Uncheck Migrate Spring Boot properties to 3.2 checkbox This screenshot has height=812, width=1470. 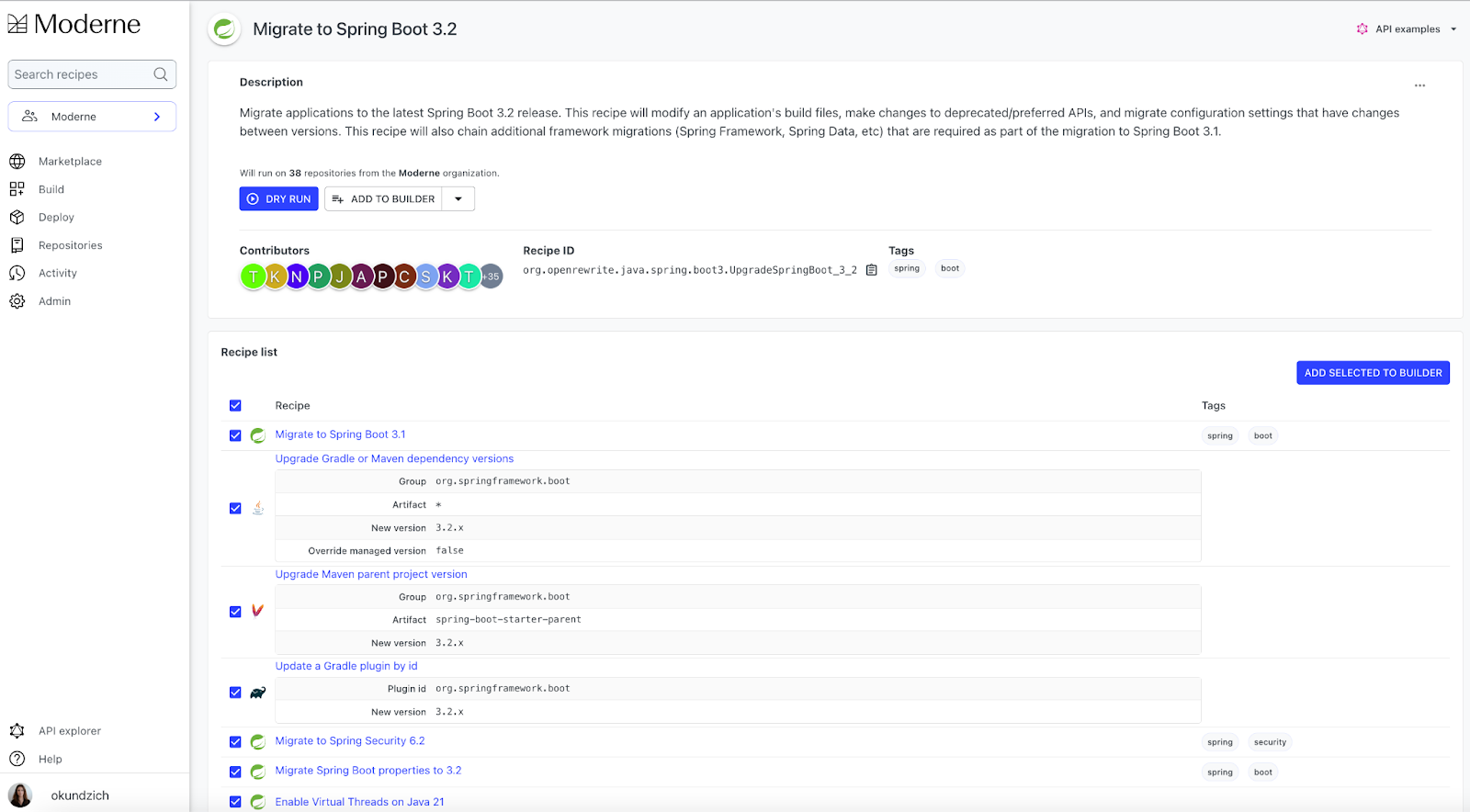pyautogui.click(x=235, y=772)
